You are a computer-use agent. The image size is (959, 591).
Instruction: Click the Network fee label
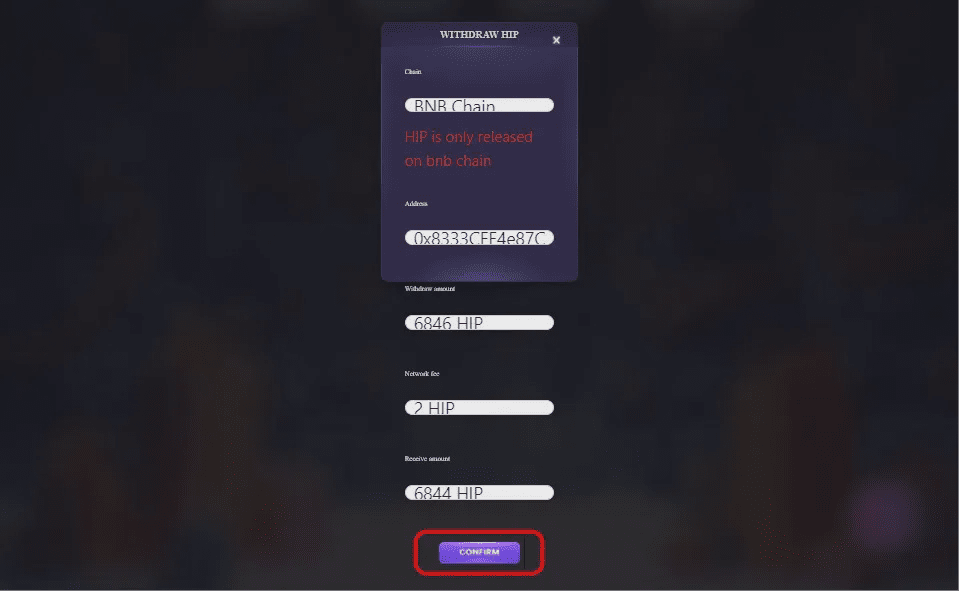point(422,374)
